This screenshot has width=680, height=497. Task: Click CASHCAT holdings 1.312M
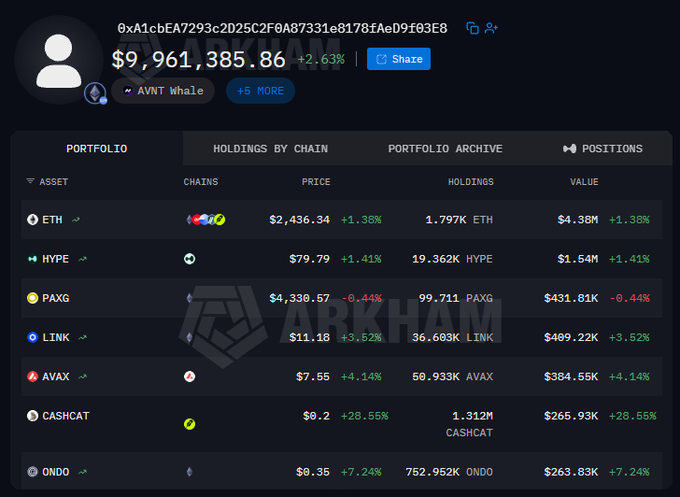point(472,416)
